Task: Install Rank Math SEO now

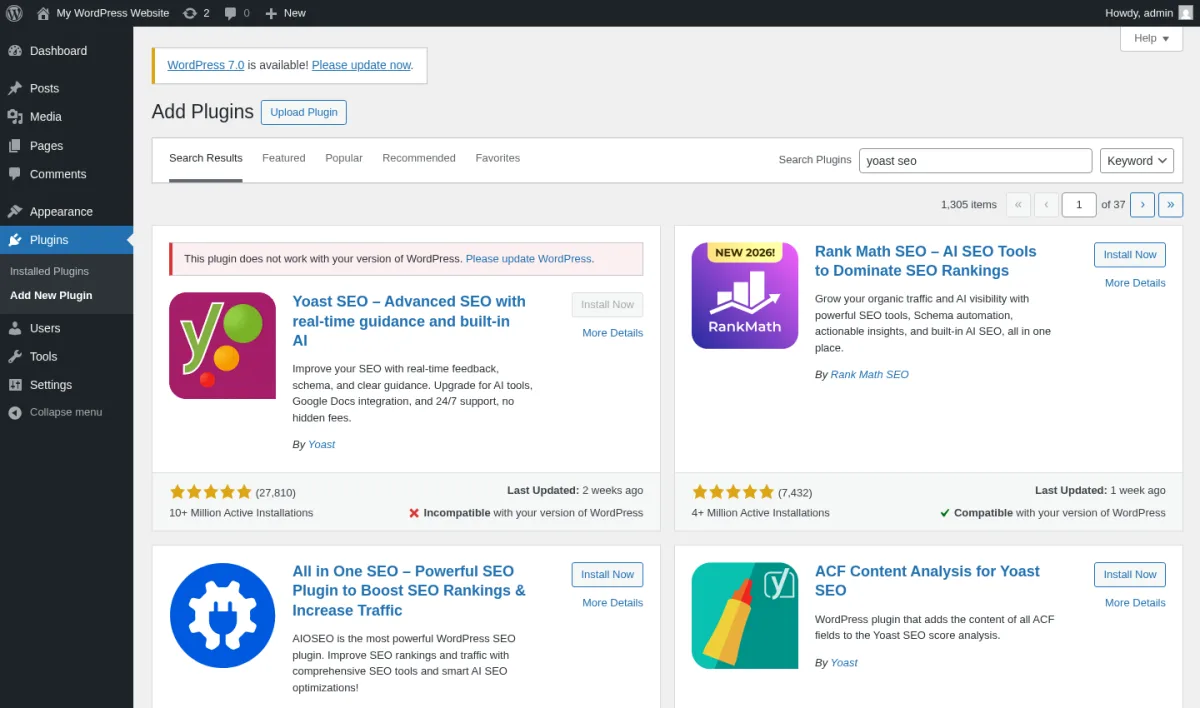Action: coord(1130,255)
